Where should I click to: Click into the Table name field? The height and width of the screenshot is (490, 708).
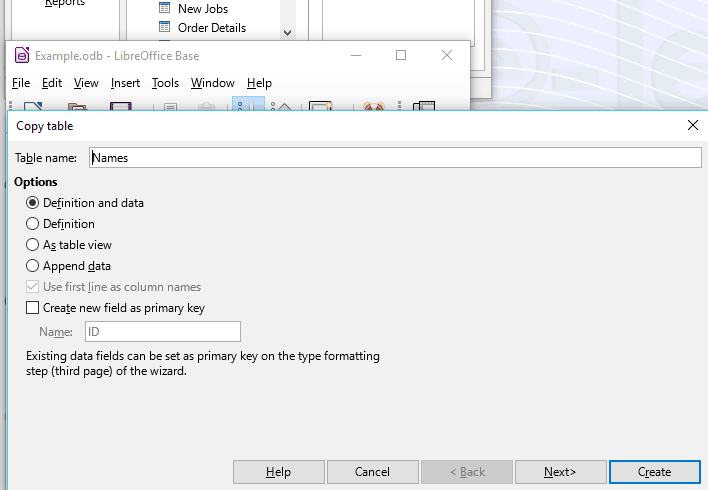[x=395, y=158]
